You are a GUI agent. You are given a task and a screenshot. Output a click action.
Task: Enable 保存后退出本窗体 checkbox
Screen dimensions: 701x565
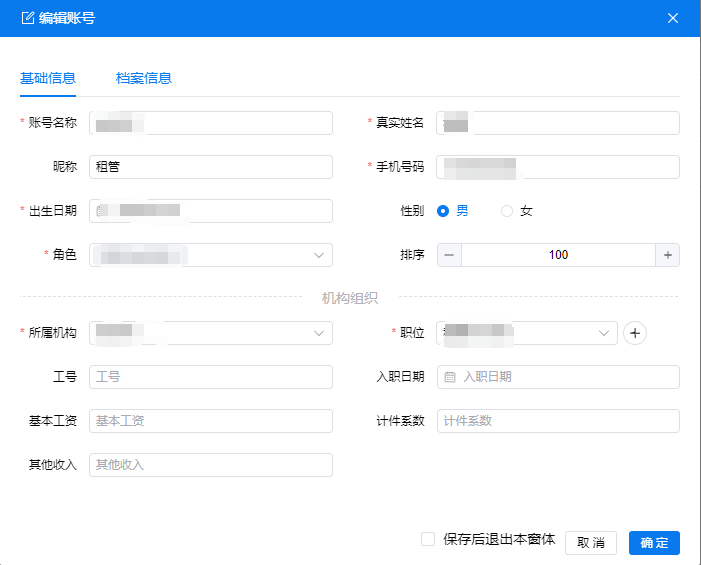(428, 539)
